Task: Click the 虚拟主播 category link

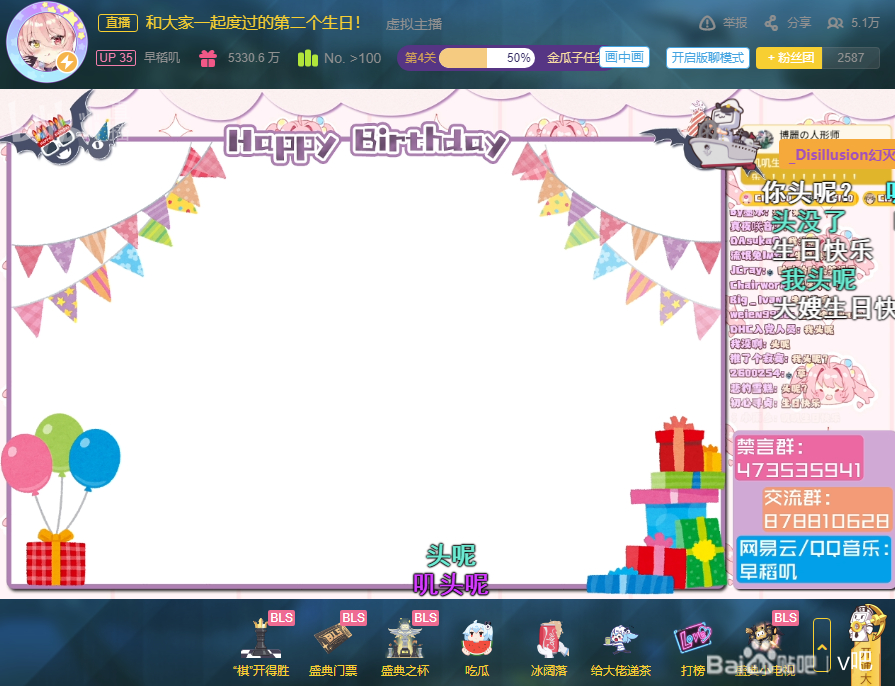Action: pyautogui.click(x=414, y=24)
